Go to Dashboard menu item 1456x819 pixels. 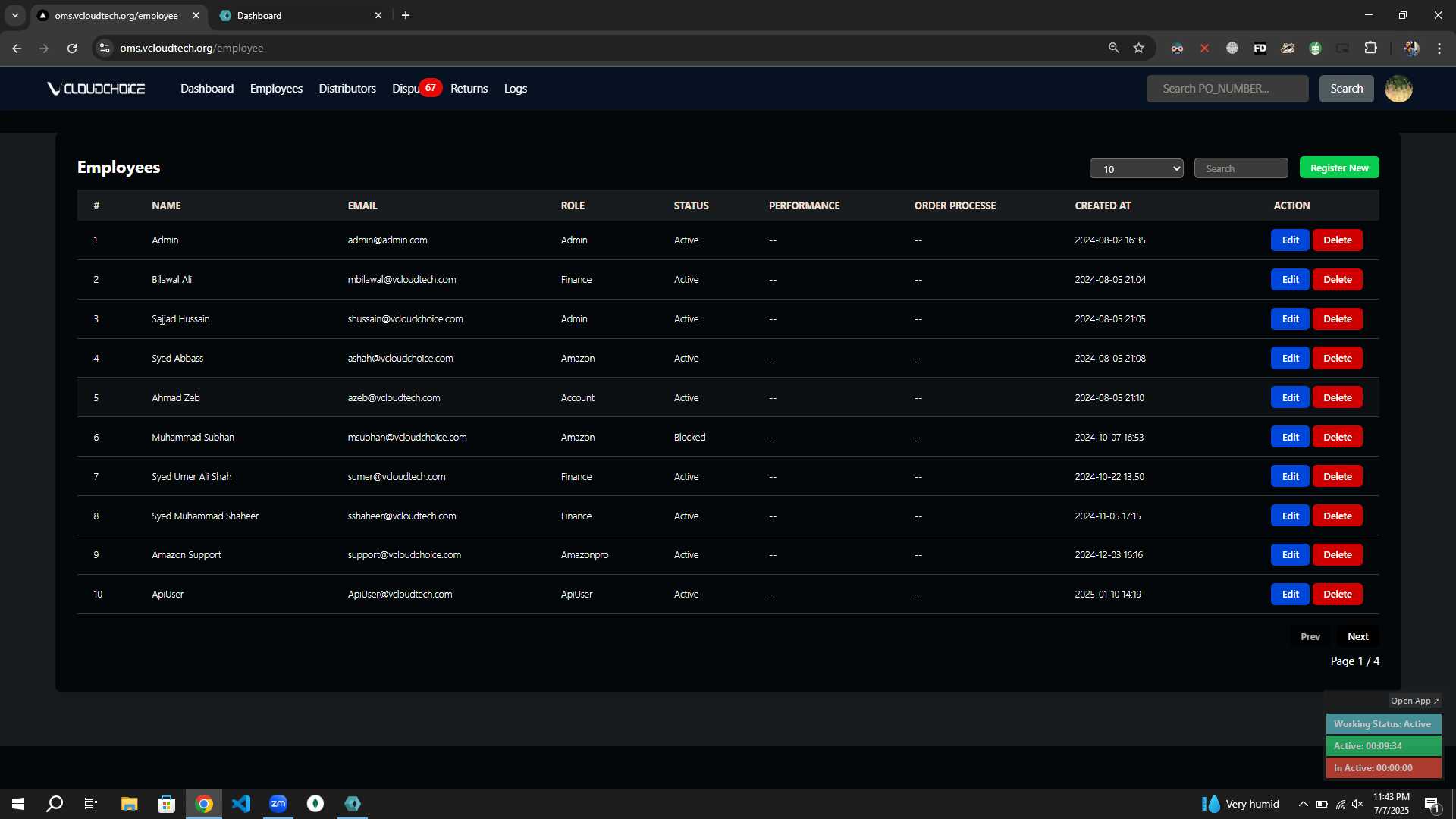tap(207, 89)
